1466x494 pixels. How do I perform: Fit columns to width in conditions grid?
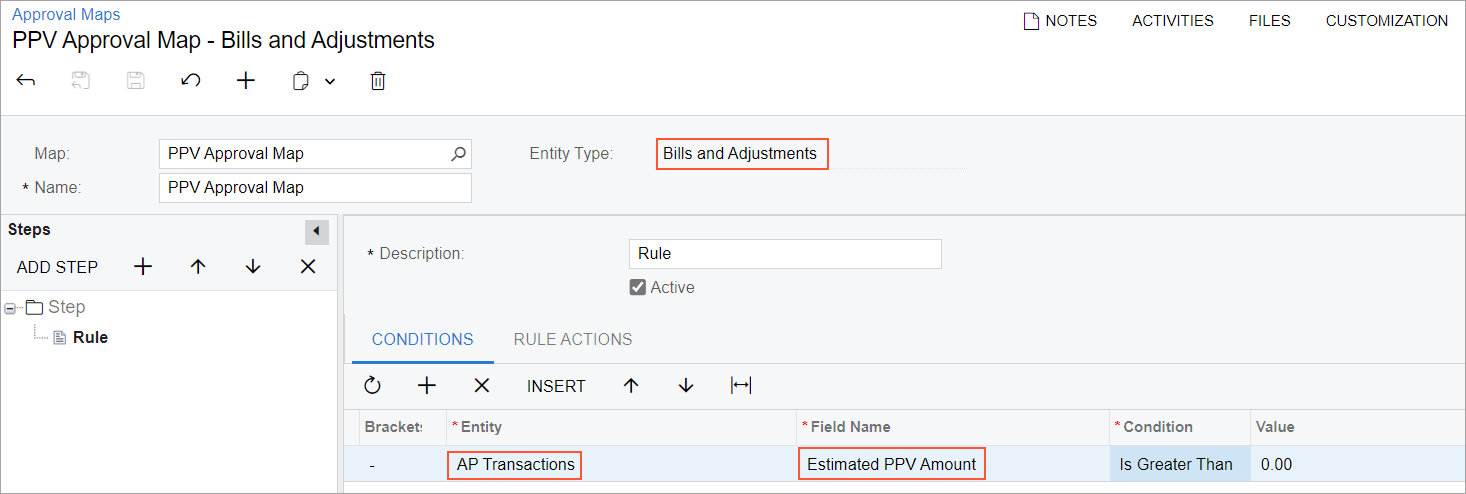tap(741, 386)
